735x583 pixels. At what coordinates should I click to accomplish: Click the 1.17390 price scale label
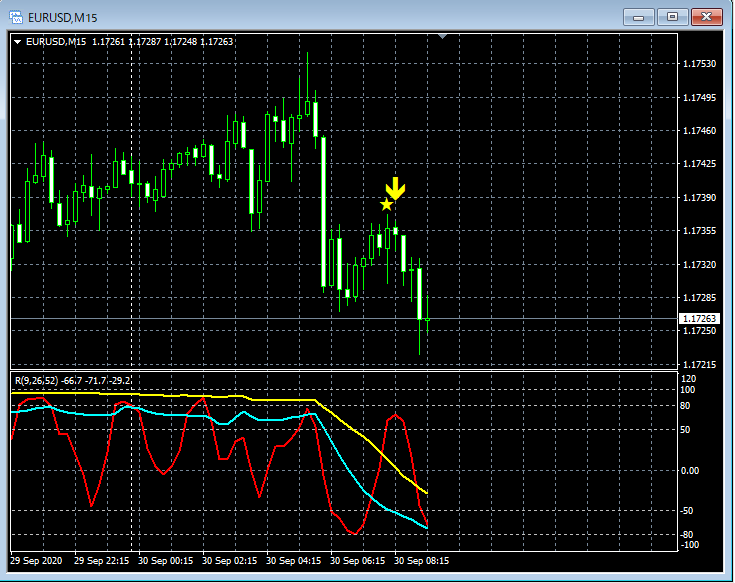699,197
